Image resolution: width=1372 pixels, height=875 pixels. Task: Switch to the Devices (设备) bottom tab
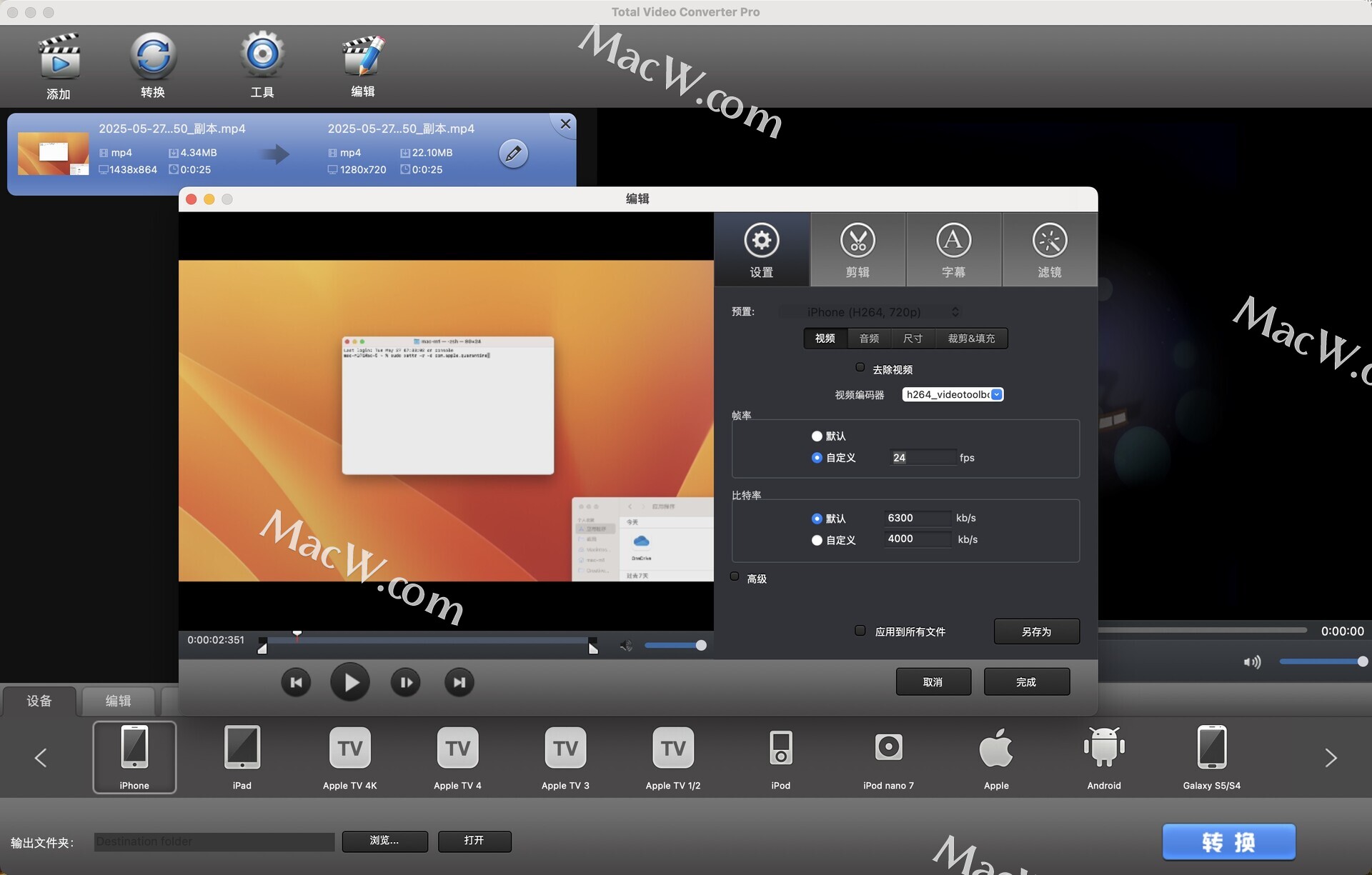[x=39, y=701]
